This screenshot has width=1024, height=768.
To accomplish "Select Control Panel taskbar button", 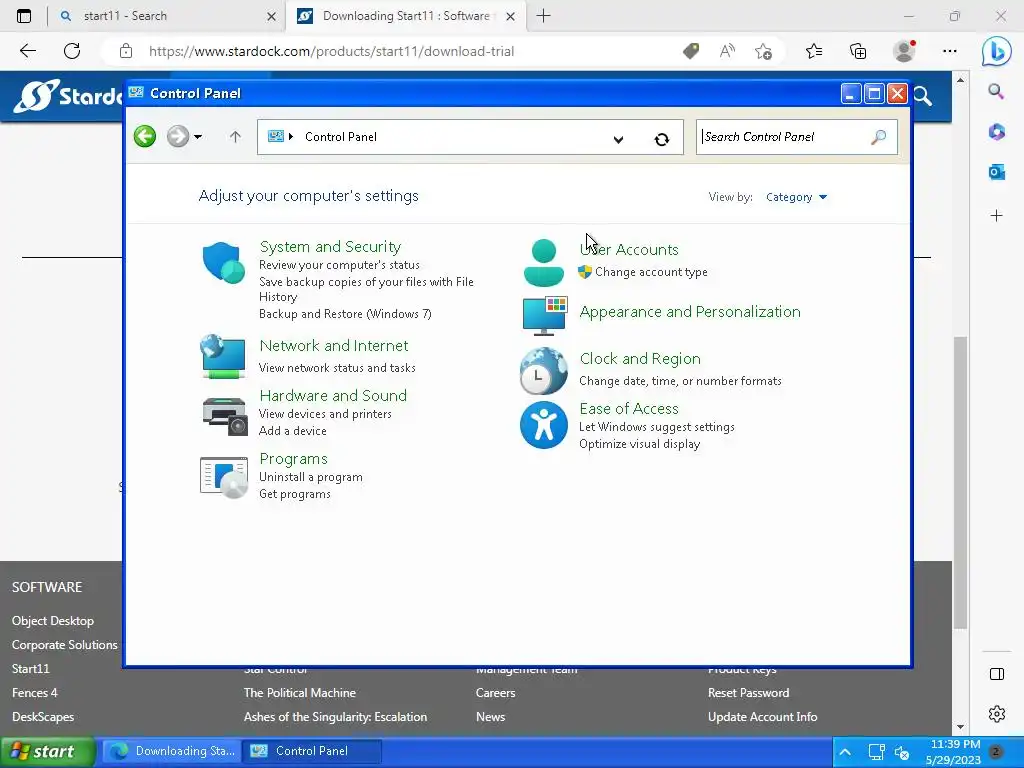I will pyautogui.click(x=312, y=751).
